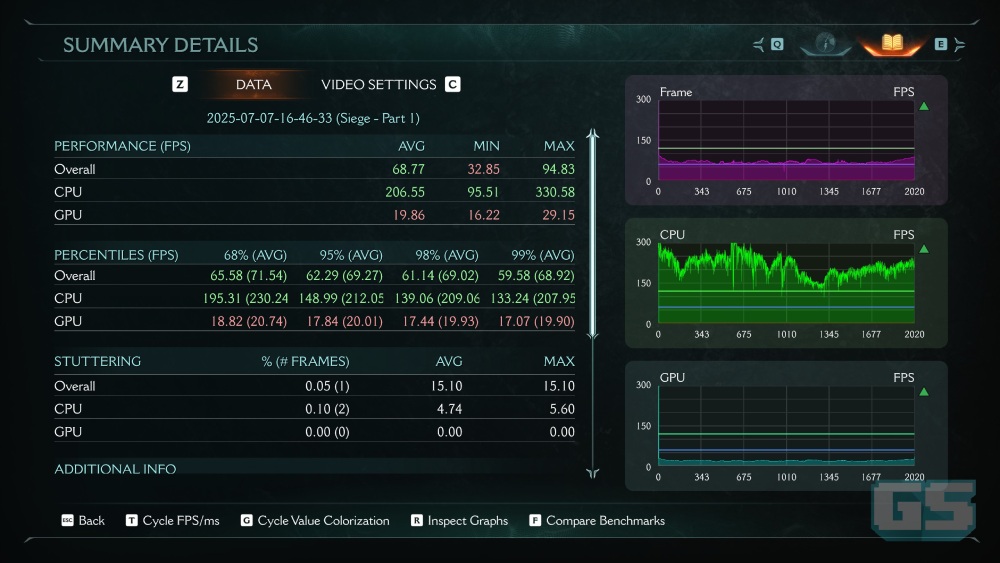The width and height of the screenshot is (1000, 563).
Task: Click the SUMMARY DETAILS title
Action: (161, 45)
